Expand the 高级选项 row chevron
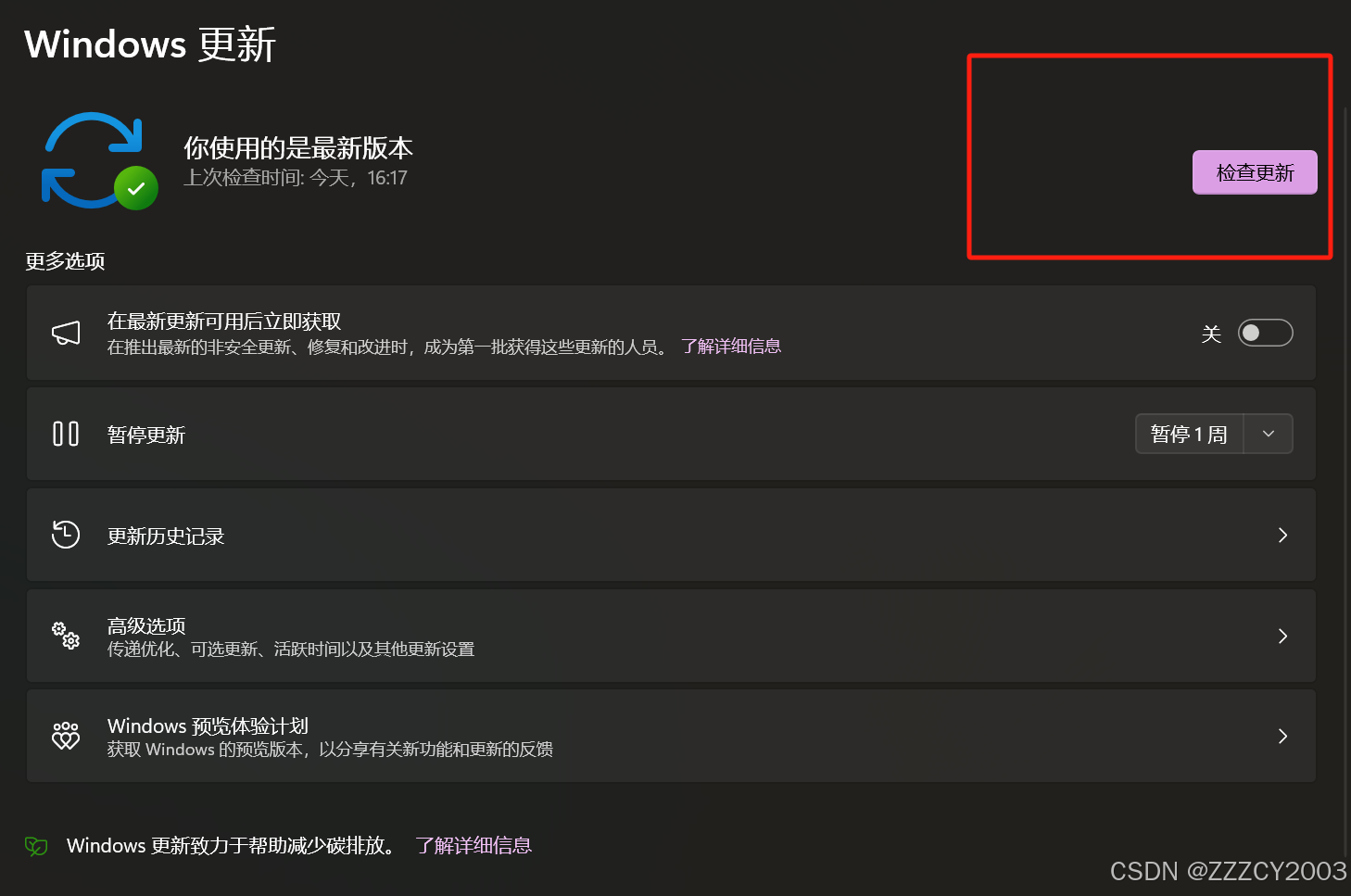The height and width of the screenshot is (896, 1351). [x=1282, y=636]
